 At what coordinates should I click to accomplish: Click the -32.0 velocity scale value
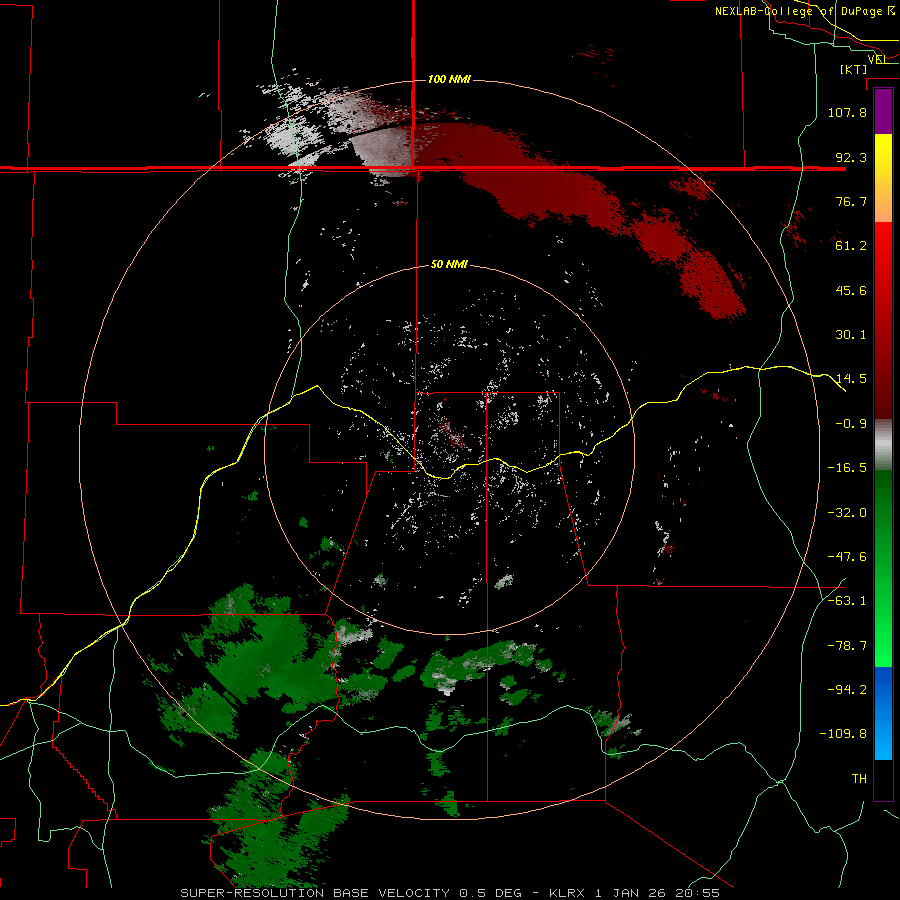847,513
